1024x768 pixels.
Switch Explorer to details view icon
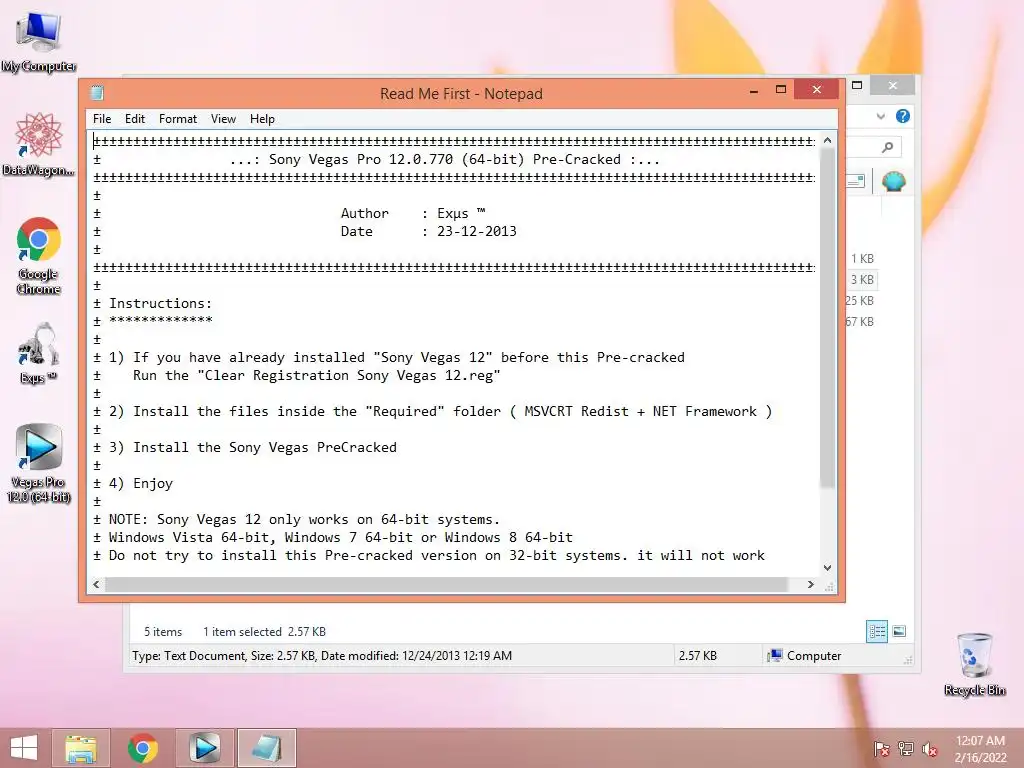point(877,631)
